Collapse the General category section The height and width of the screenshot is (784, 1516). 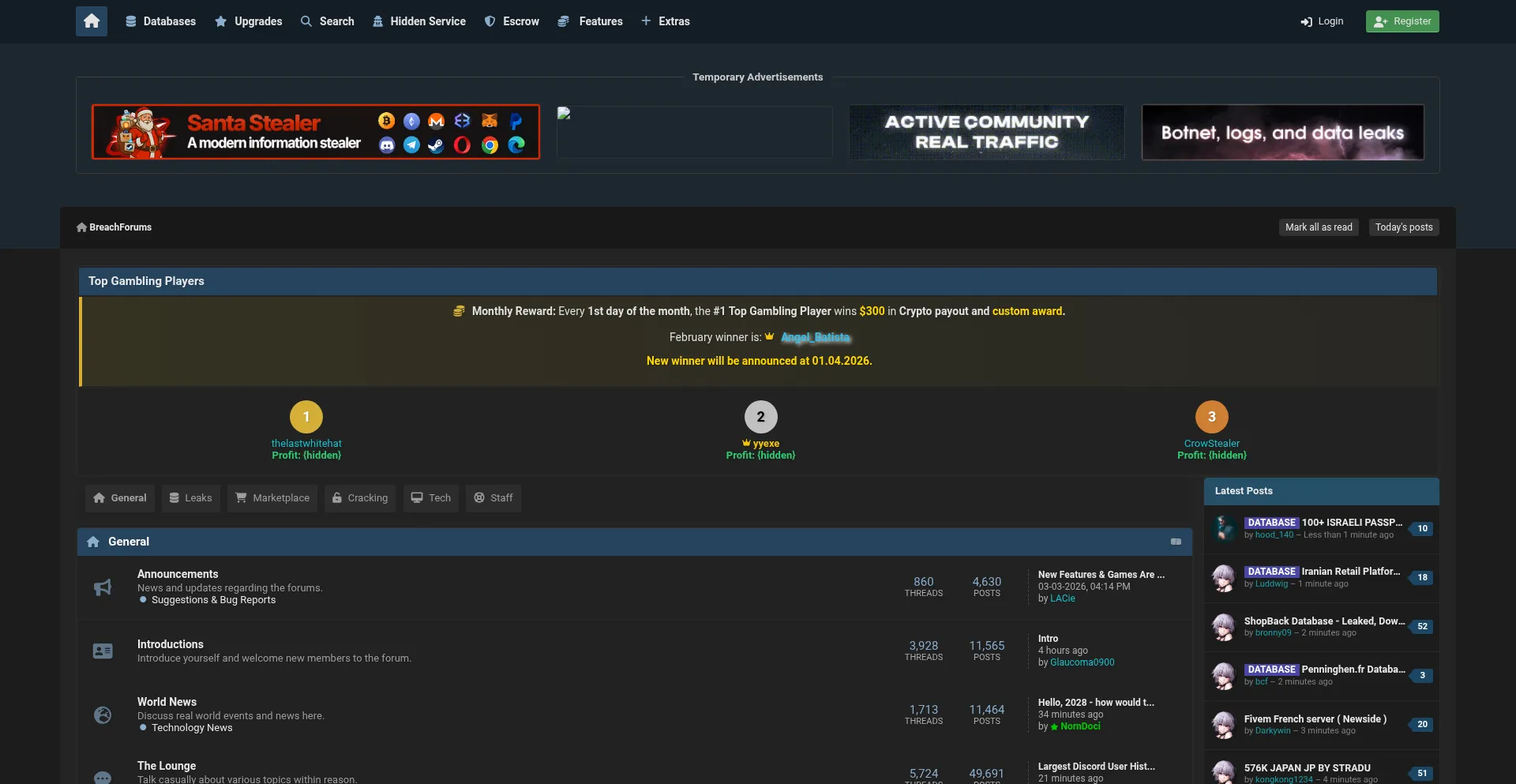(1176, 542)
